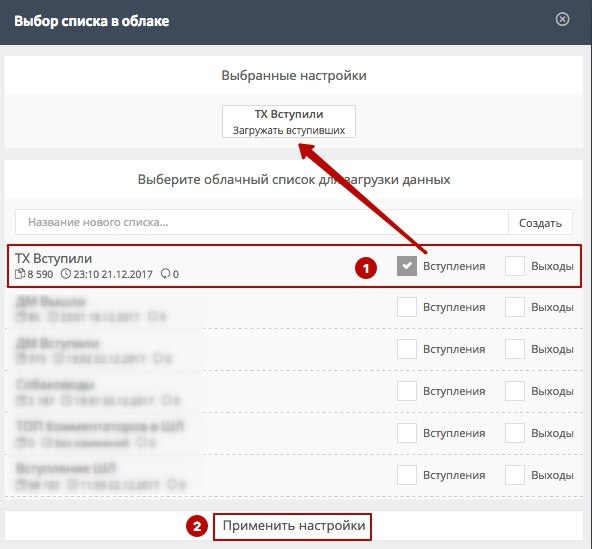Focus the Название нового списка input field
This screenshot has height=549, width=592.
point(262,222)
